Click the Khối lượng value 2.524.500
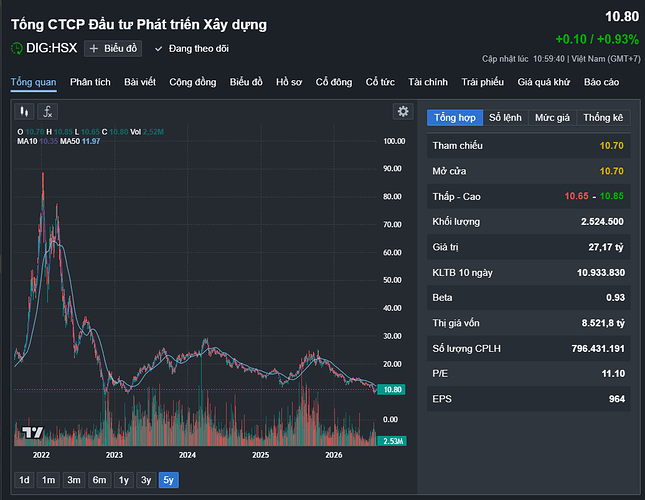The height and width of the screenshot is (500, 645). pos(602,222)
